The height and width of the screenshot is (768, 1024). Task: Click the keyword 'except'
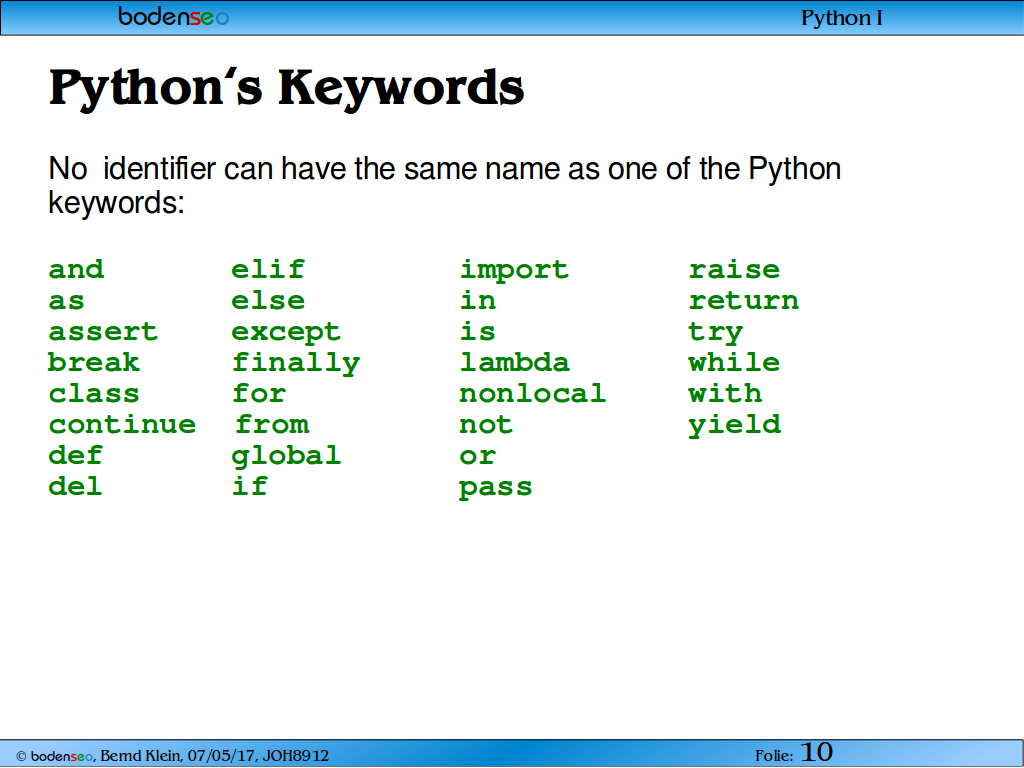[x=286, y=333]
